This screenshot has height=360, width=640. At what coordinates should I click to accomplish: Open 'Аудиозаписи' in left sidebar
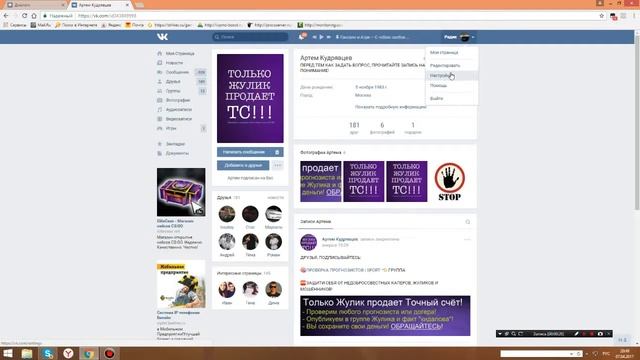tap(178, 109)
